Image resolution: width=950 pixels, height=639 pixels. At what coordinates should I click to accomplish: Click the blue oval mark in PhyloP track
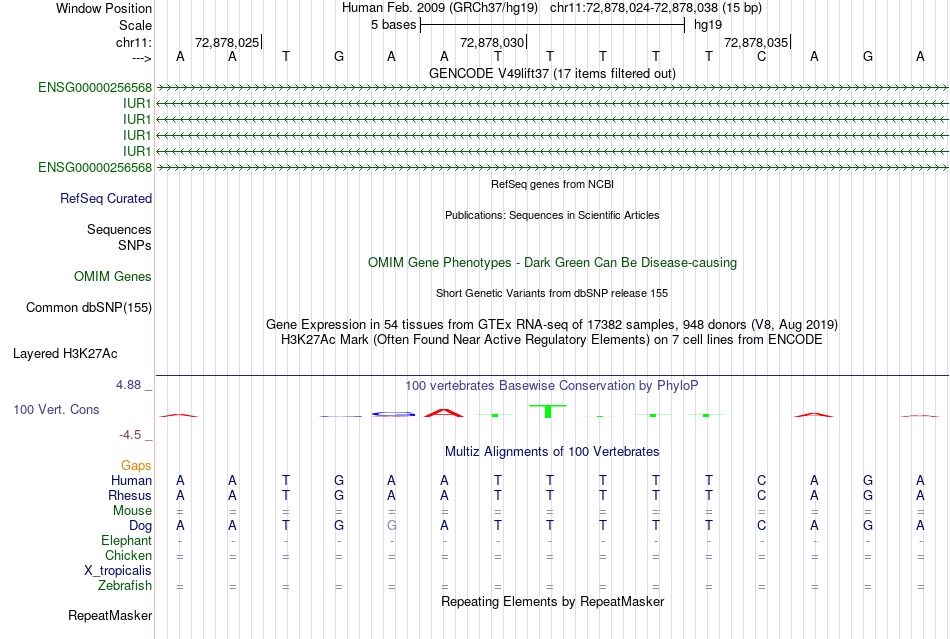click(x=393, y=414)
